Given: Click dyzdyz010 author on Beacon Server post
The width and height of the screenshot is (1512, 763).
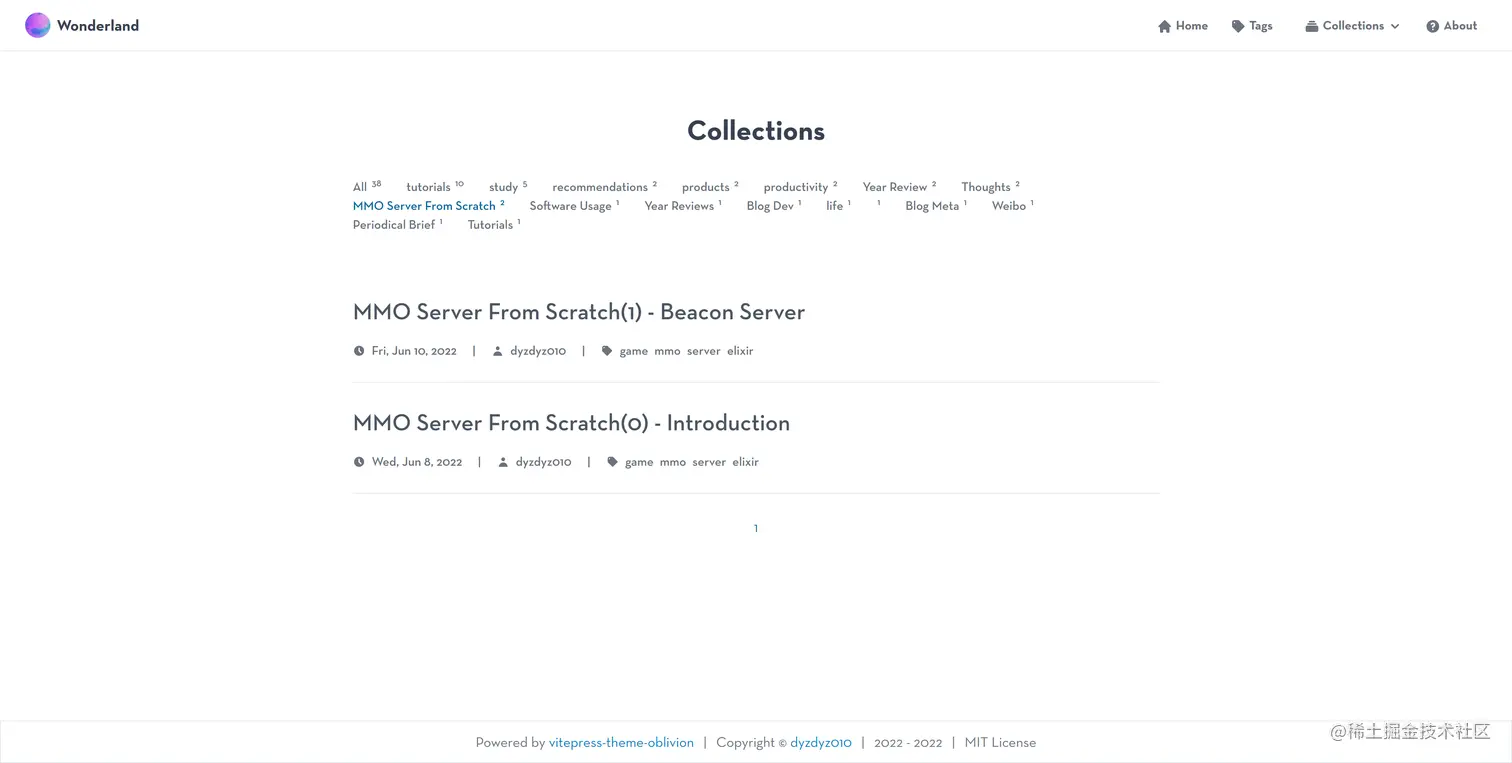Looking at the screenshot, I should point(538,351).
